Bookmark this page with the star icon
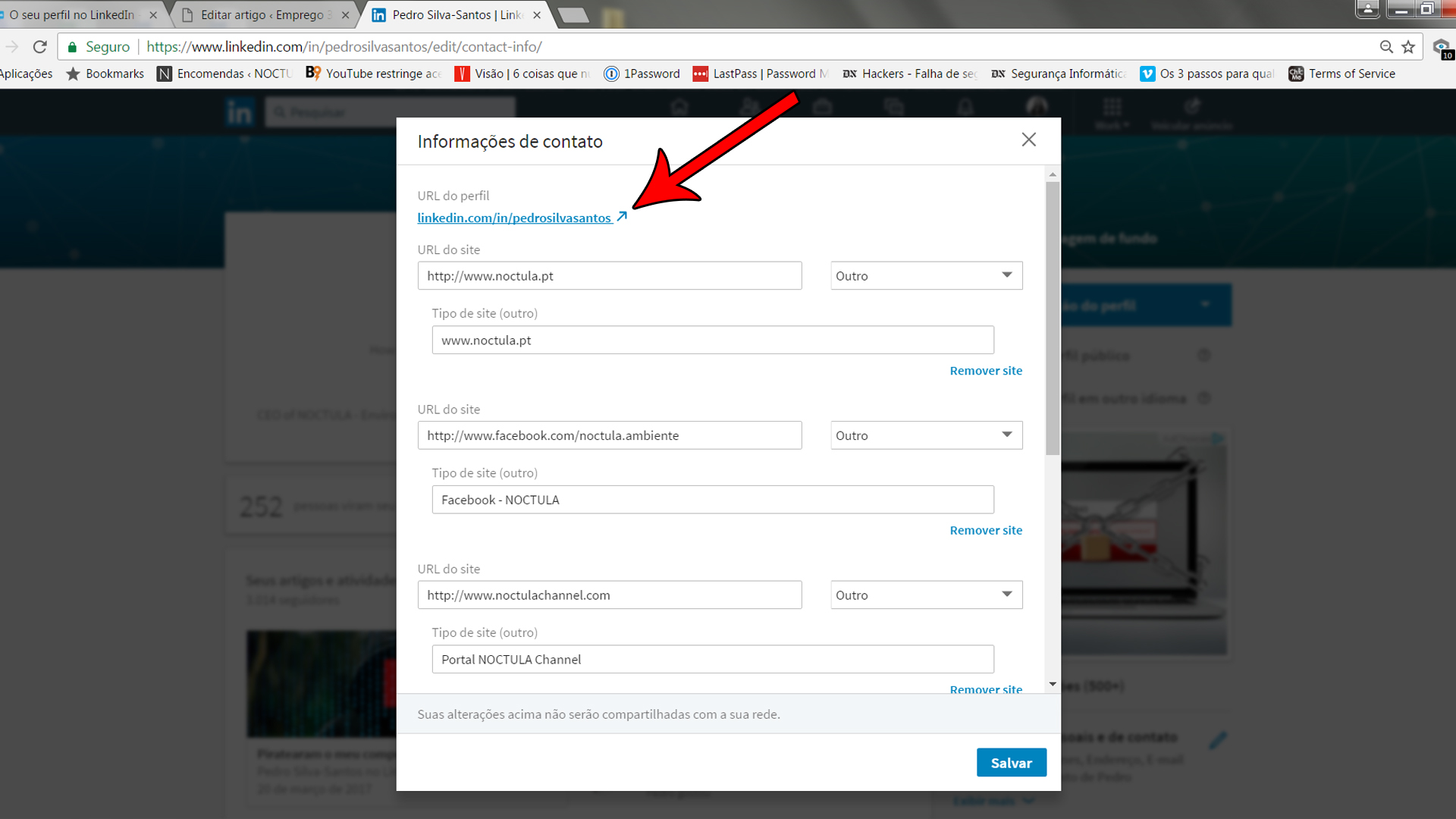This screenshot has width=1456, height=819. [1408, 47]
